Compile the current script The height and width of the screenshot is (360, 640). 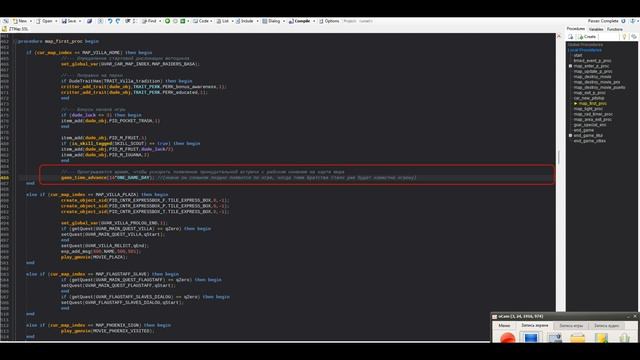click(299, 21)
